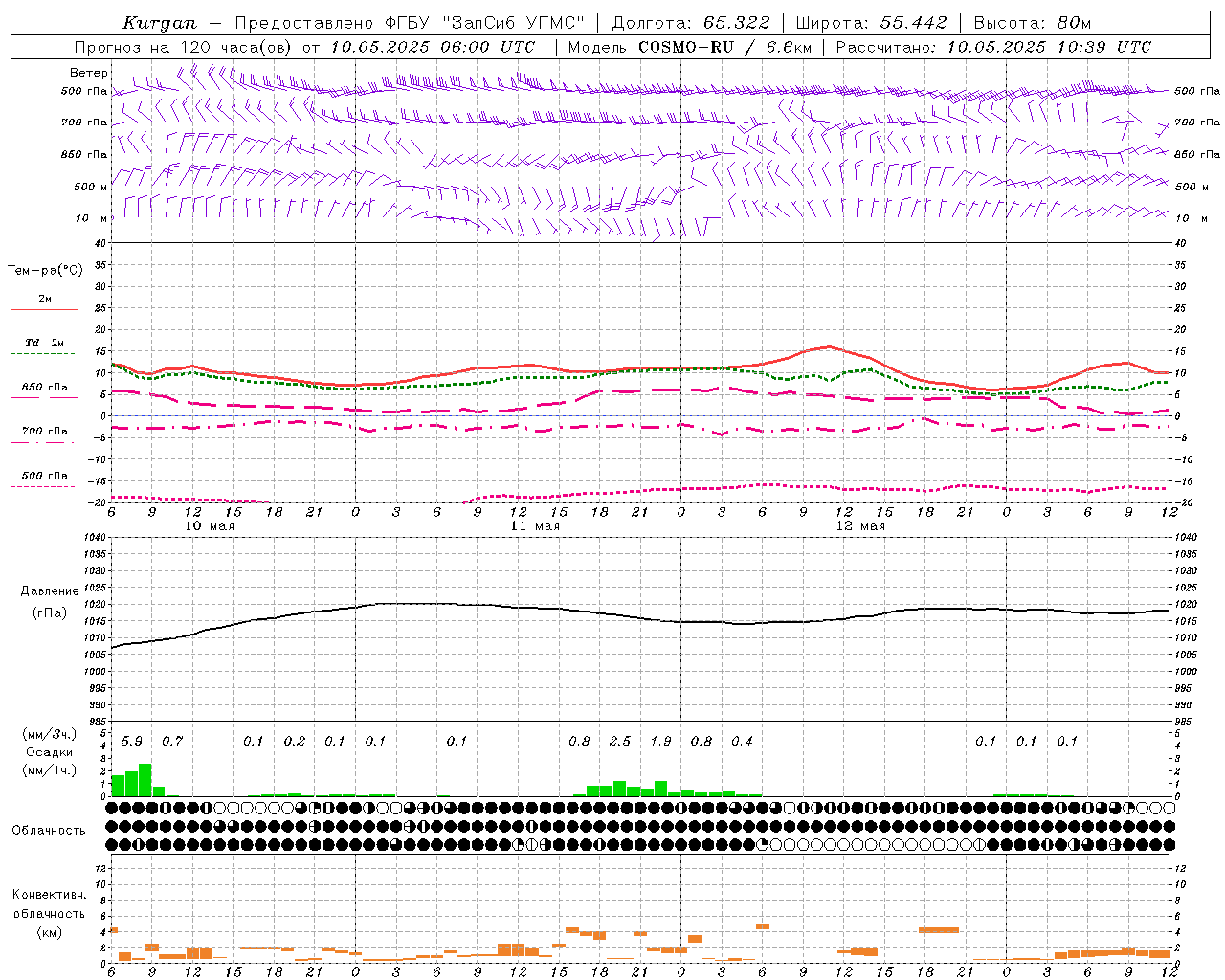
Task: Click the 'Конвективн.' panel label
Action: pos(50,895)
